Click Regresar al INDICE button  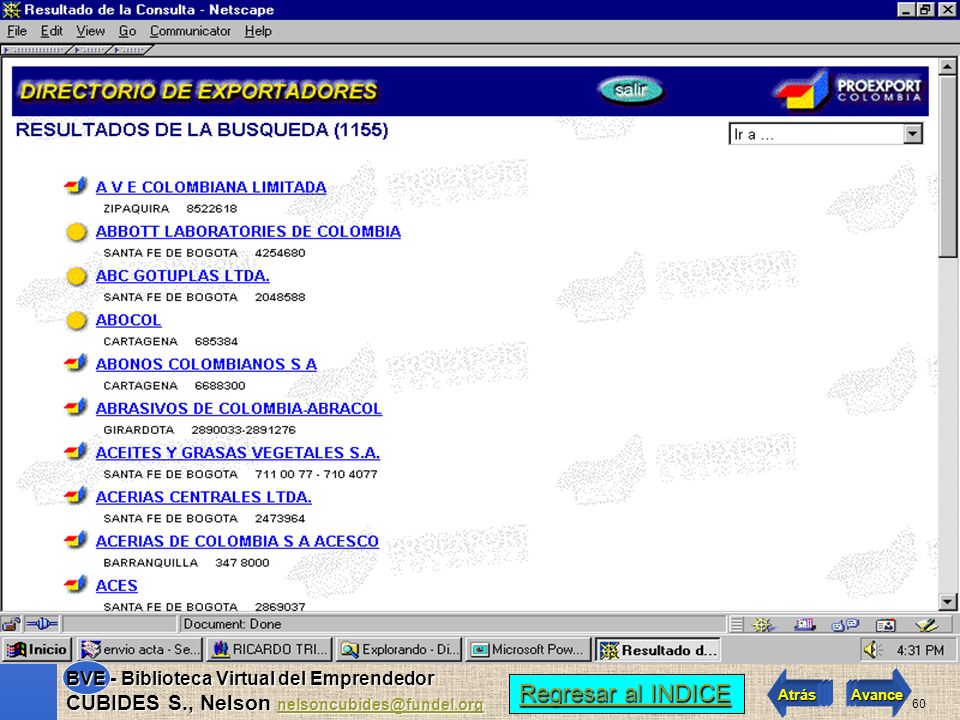[626, 694]
